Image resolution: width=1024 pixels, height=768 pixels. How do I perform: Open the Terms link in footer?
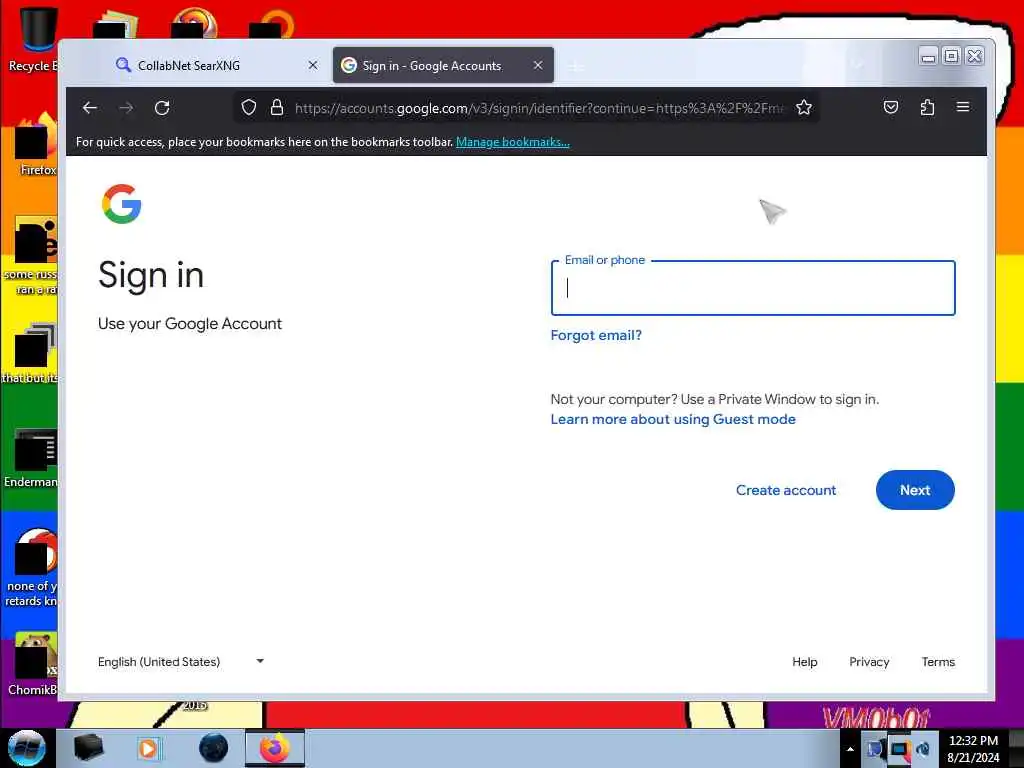[x=938, y=662]
